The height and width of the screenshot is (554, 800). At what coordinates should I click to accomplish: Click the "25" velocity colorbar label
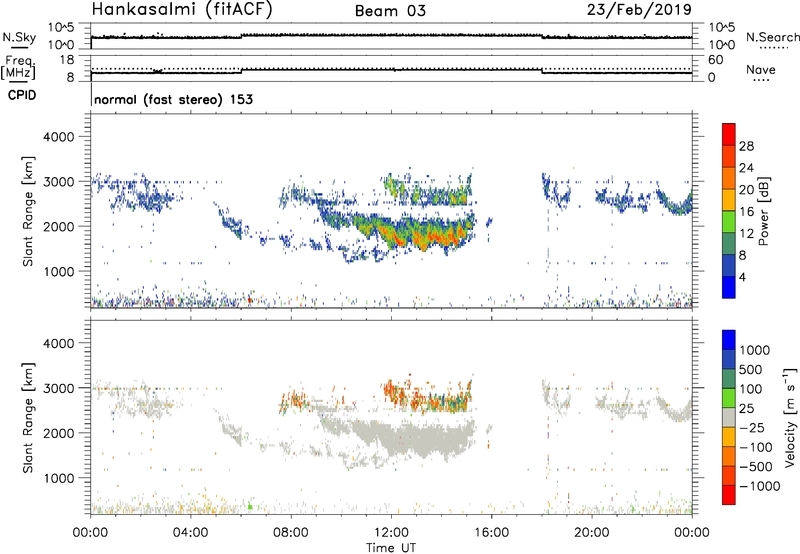(x=746, y=409)
